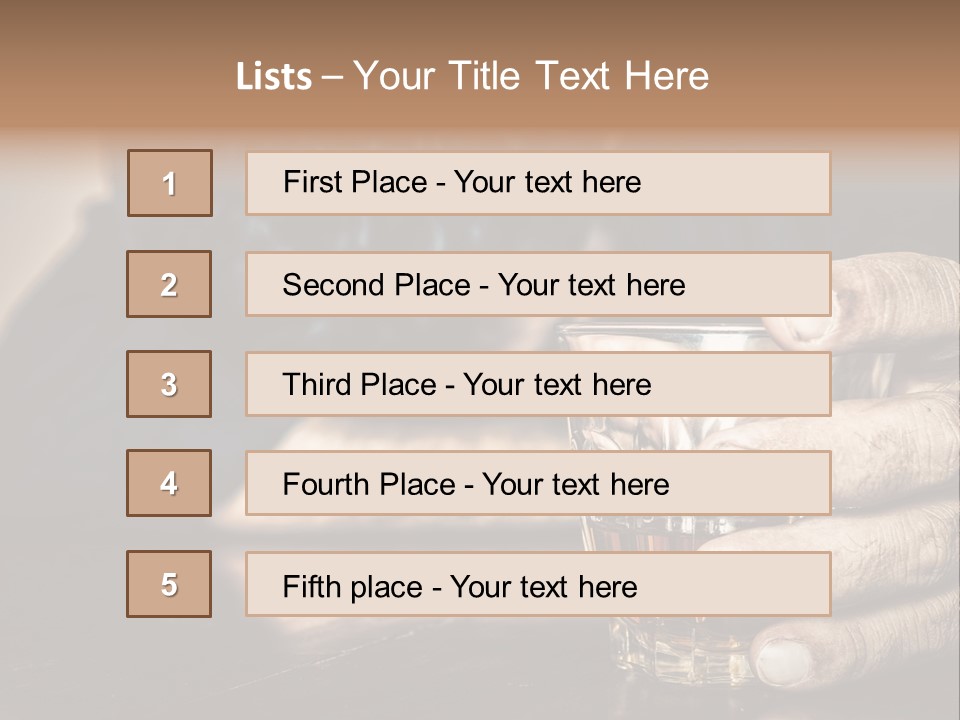The height and width of the screenshot is (720, 960).
Task: Click the words 'Third Place' in third bar
Action: point(359,384)
